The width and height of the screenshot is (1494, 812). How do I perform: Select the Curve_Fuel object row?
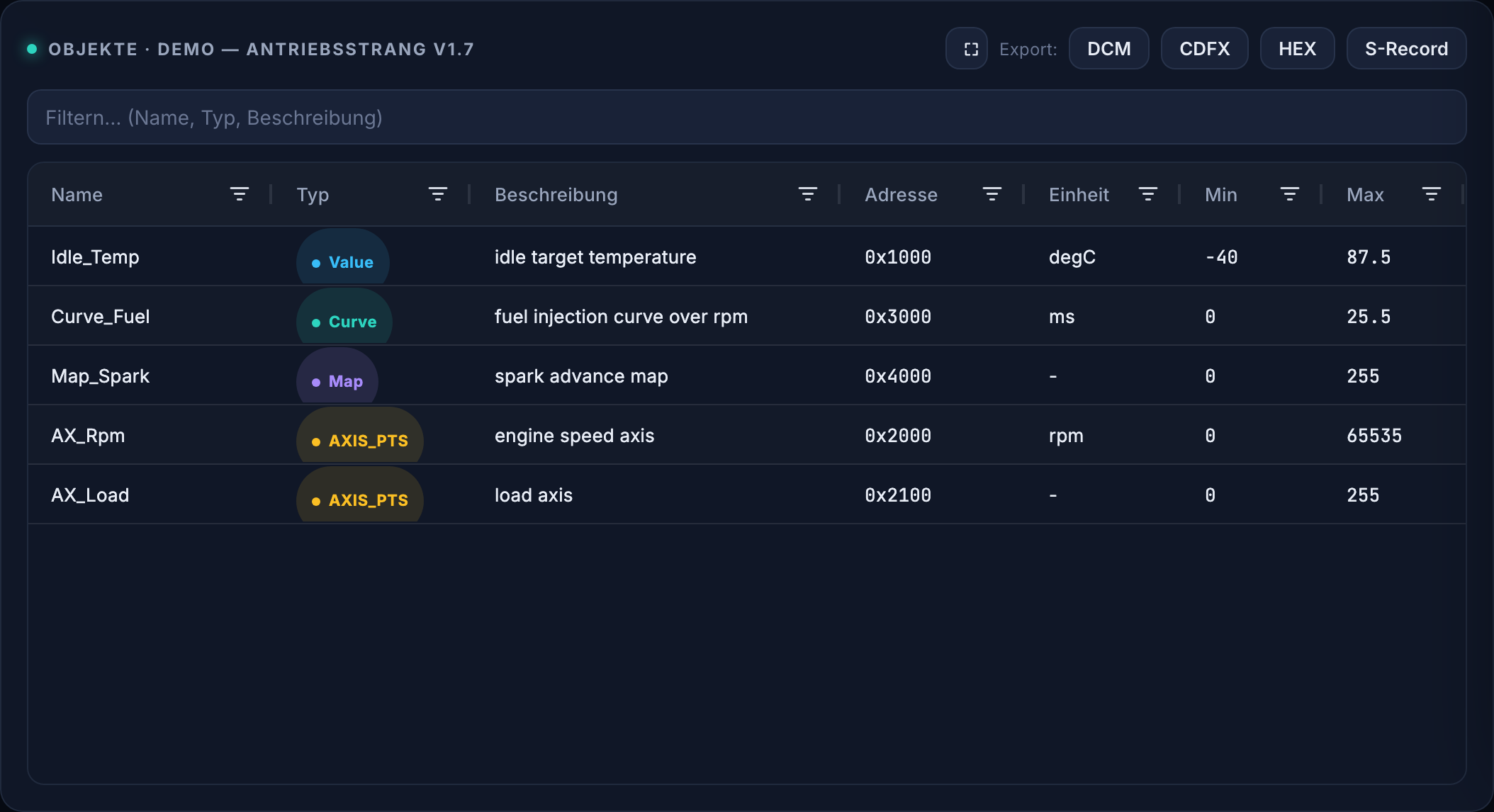point(747,316)
